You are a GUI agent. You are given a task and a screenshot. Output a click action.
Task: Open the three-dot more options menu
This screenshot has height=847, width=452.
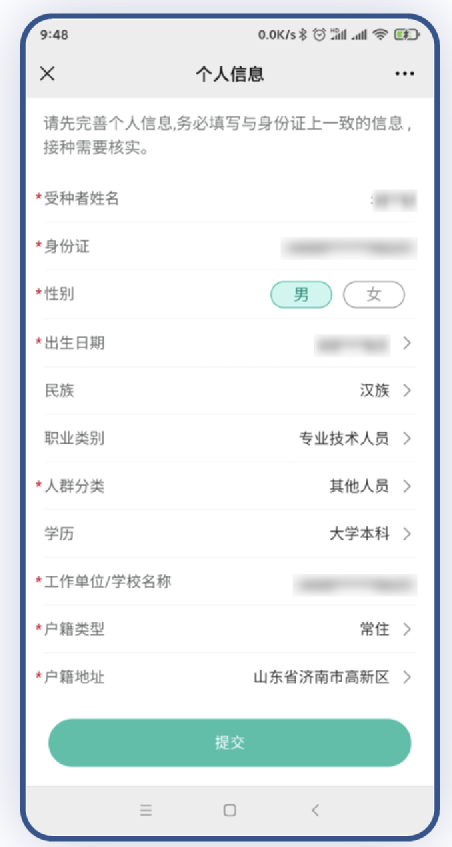coord(404,74)
